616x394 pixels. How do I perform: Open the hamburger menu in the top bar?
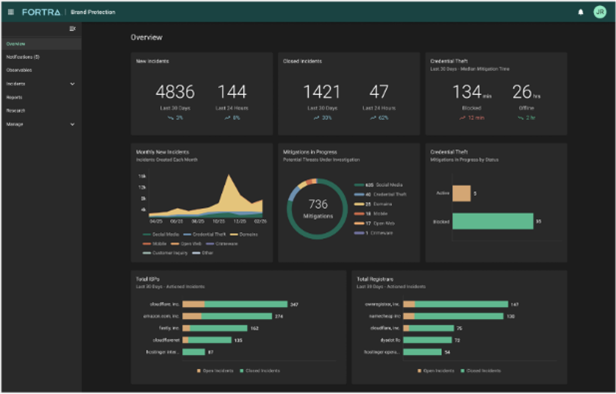(11, 12)
